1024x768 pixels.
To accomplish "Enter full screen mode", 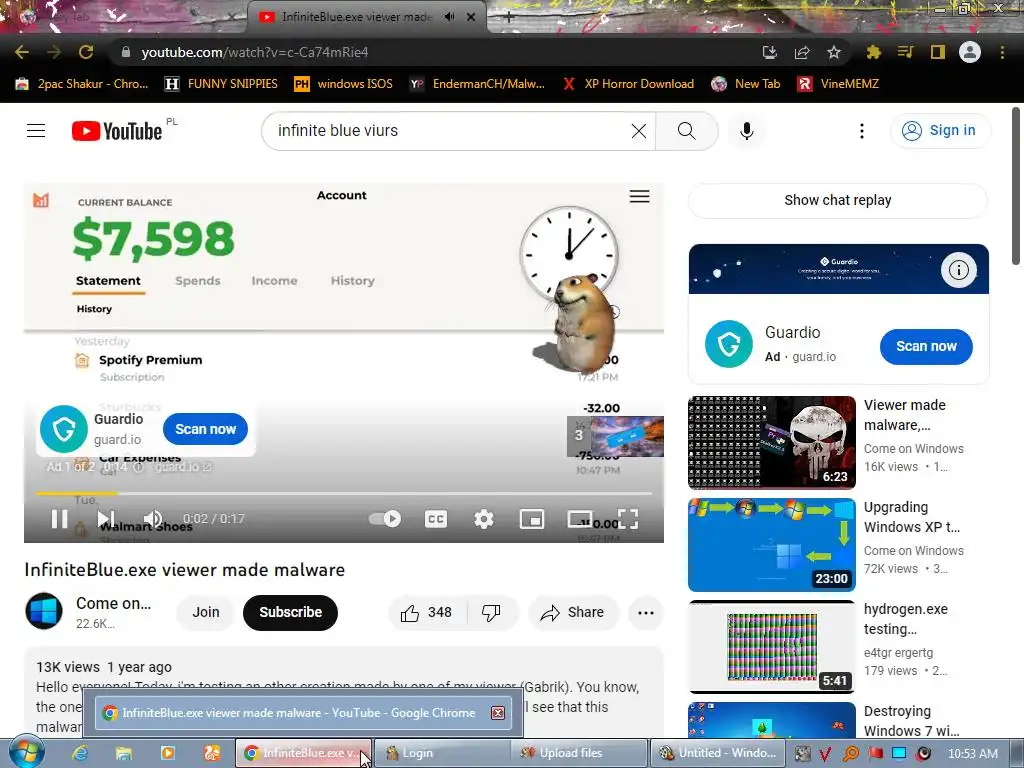I will pos(628,519).
